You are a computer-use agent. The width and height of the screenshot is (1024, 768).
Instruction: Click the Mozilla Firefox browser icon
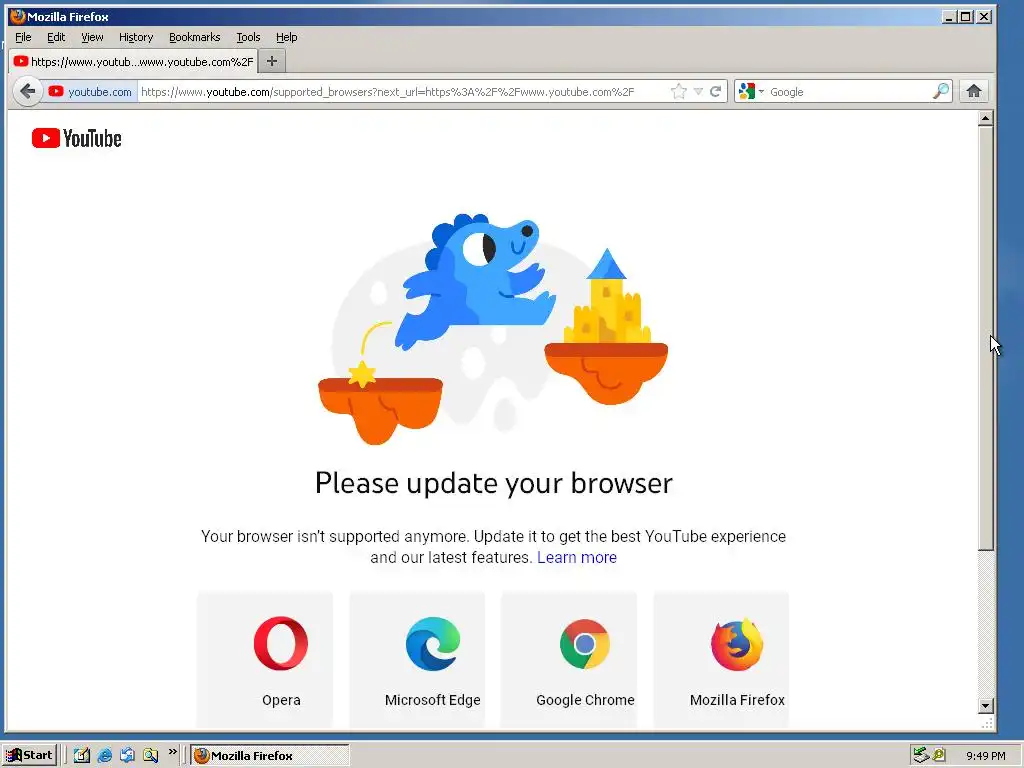pos(737,645)
